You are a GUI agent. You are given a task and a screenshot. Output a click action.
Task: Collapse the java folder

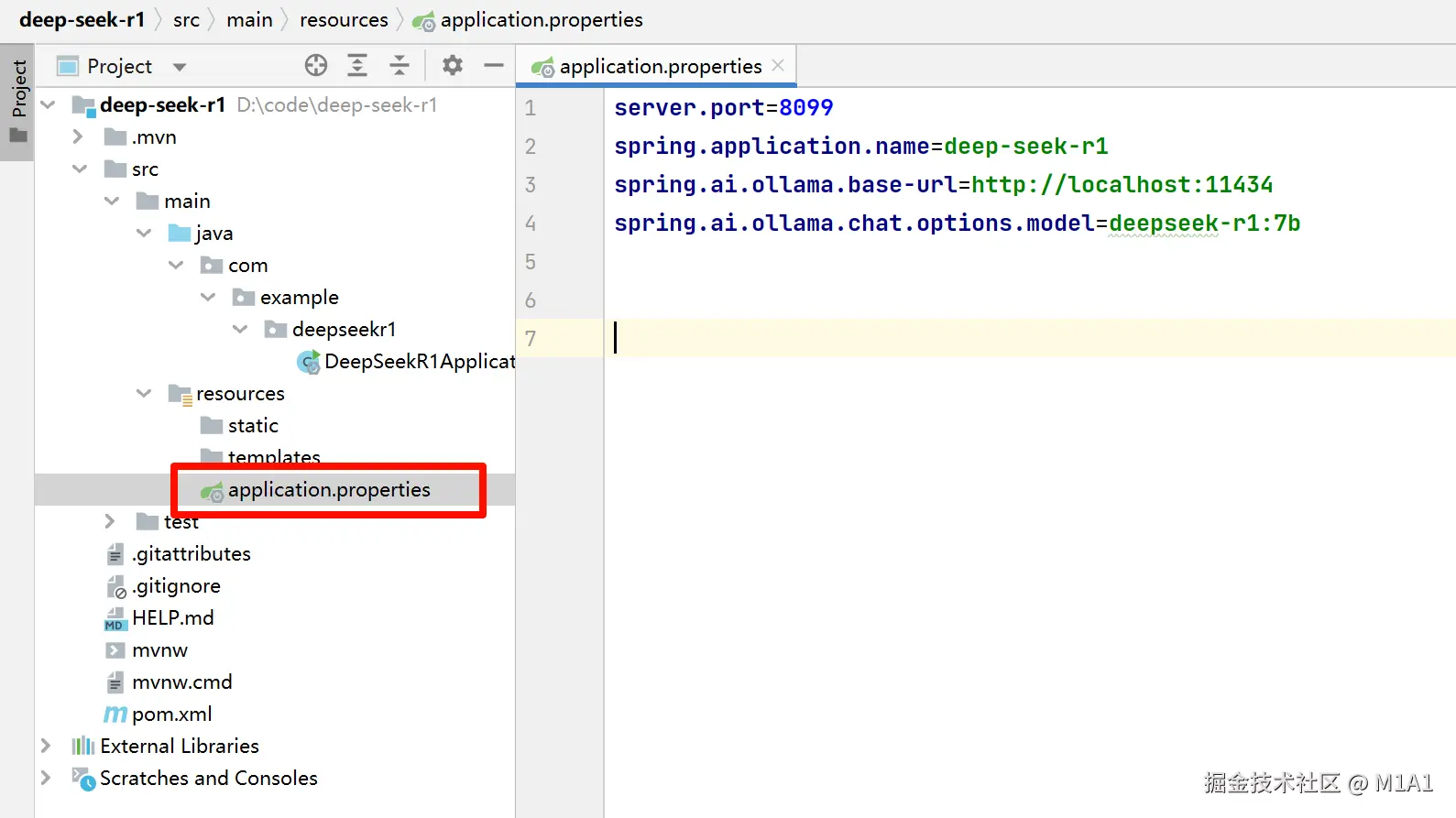144,234
